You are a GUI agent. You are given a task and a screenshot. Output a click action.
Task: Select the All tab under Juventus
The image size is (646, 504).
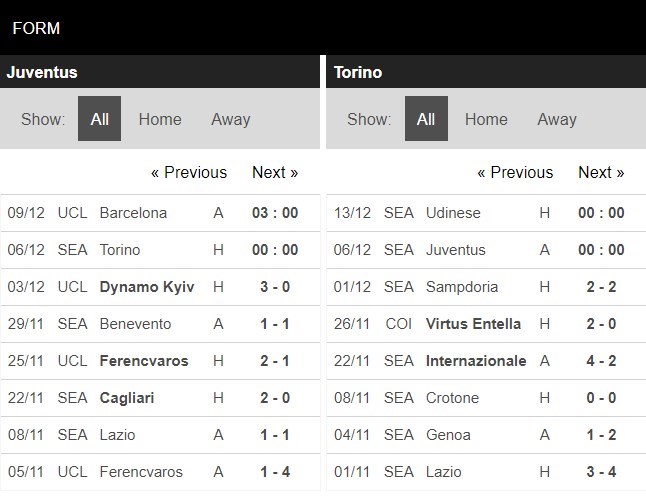click(x=100, y=119)
